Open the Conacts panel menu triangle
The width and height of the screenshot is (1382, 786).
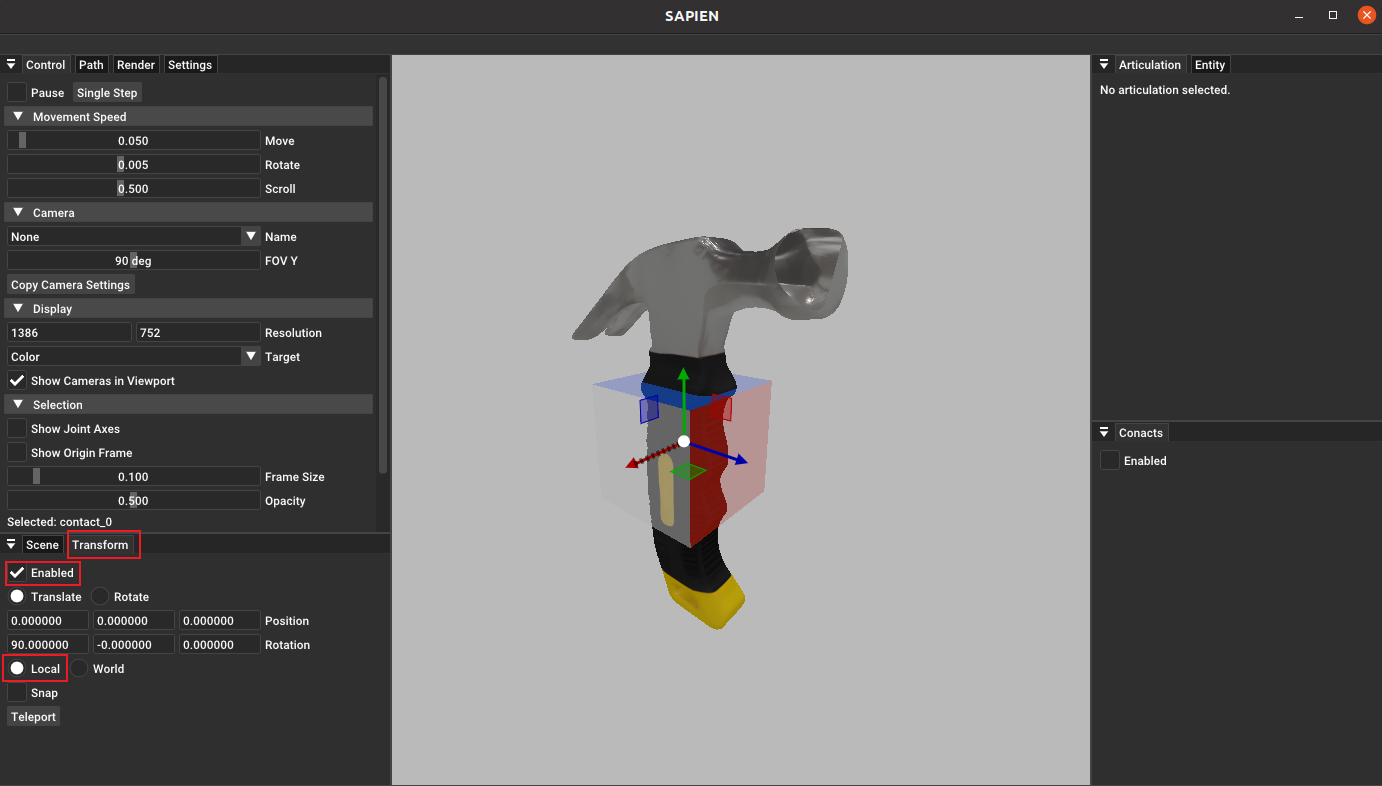pos(1104,433)
